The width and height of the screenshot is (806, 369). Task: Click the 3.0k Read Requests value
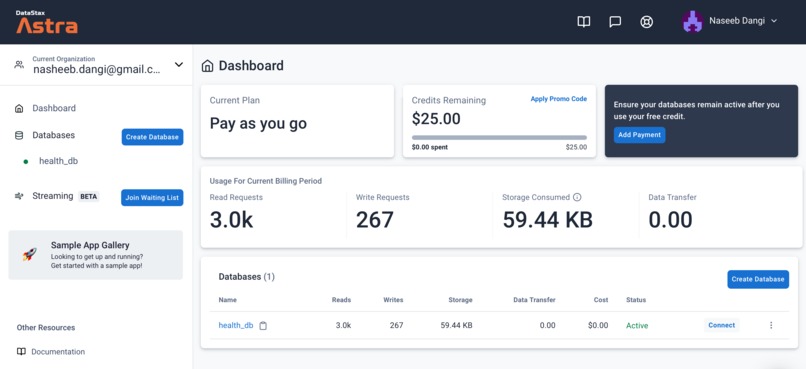[231, 220]
